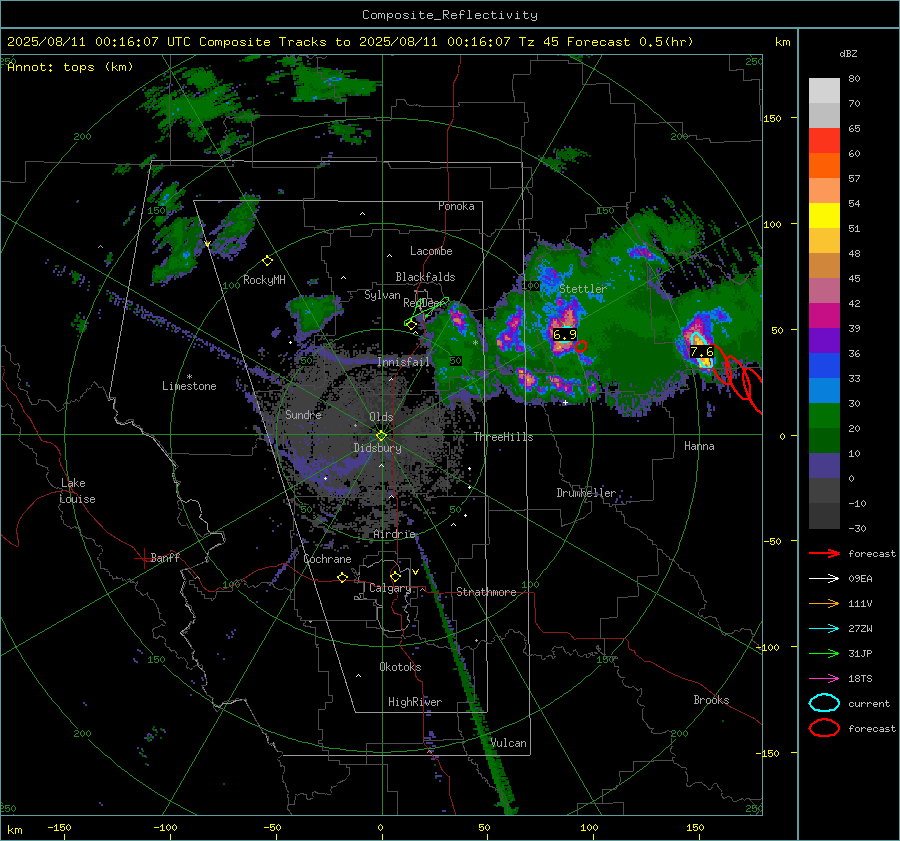Select the blue 33-36 dBZ color swatch
Image resolution: width=900 pixels, height=841 pixels.
coord(824,366)
